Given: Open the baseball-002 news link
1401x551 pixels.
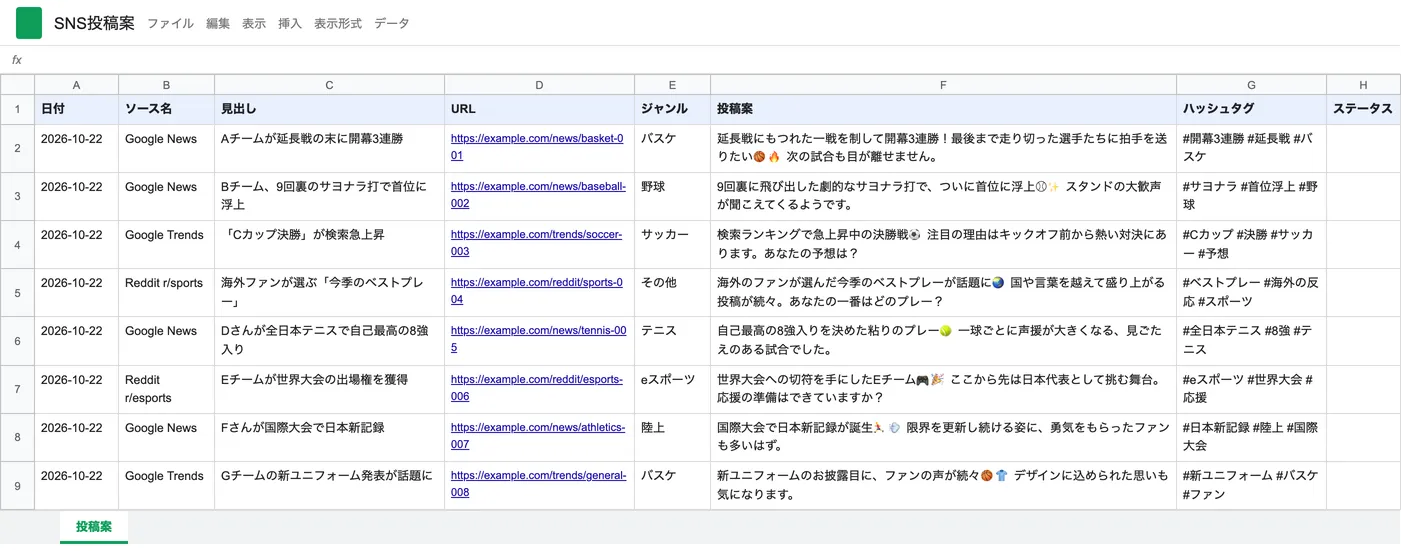Looking at the screenshot, I should 538,196.
